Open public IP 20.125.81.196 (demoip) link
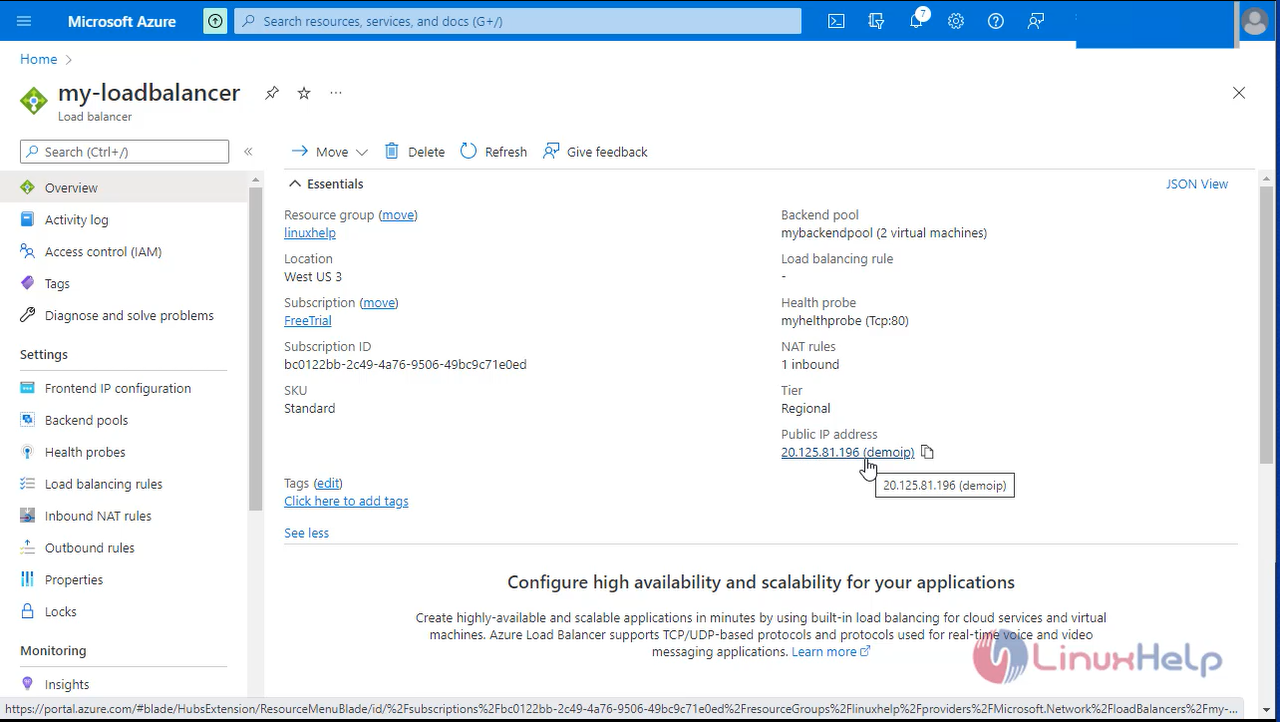 coord(847,452)
